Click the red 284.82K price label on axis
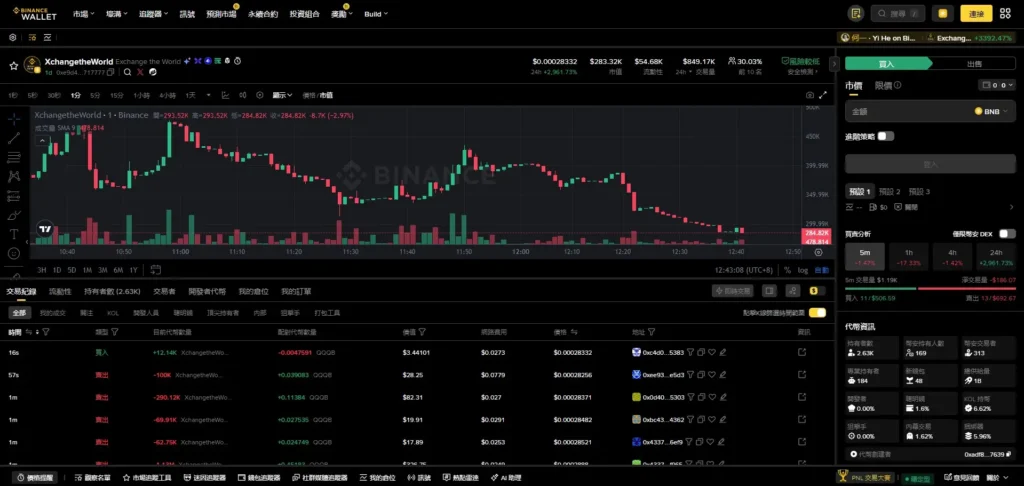The width and height of the screenshot is (1024, 486). coord(817,233)
